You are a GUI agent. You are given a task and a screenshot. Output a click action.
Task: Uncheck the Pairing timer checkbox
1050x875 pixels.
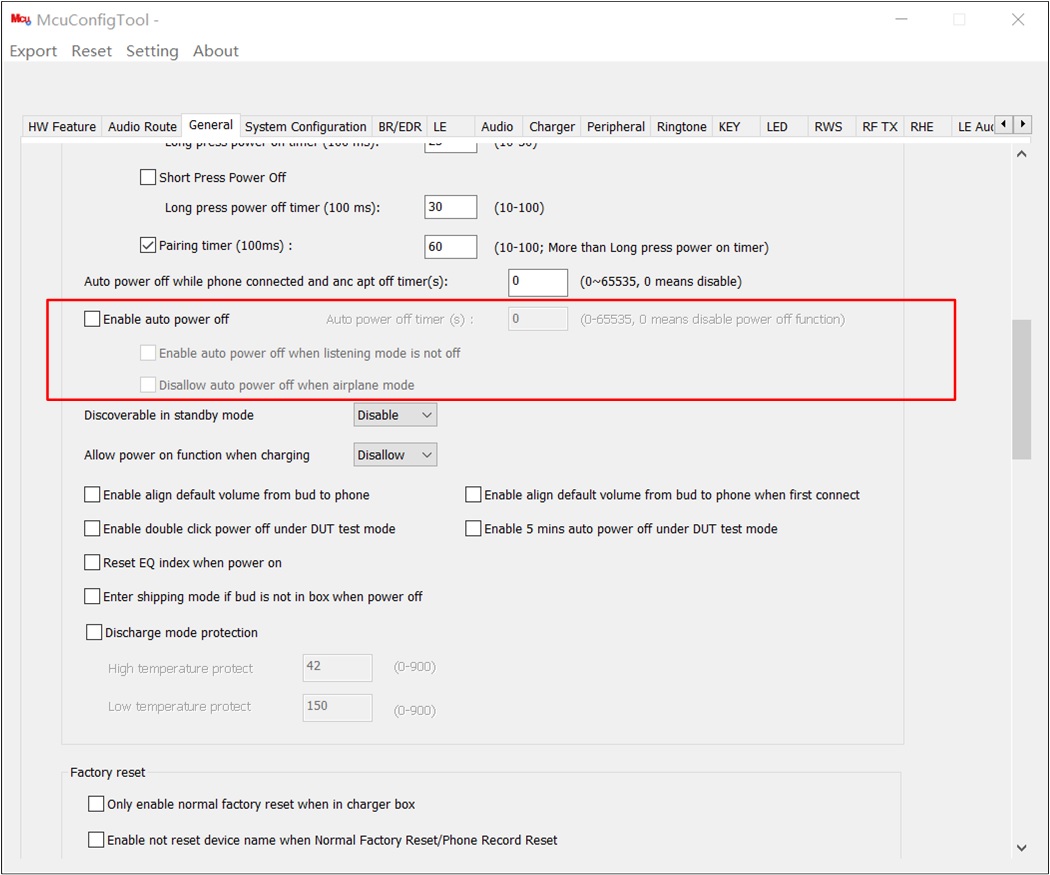click(x=149, y=246)
